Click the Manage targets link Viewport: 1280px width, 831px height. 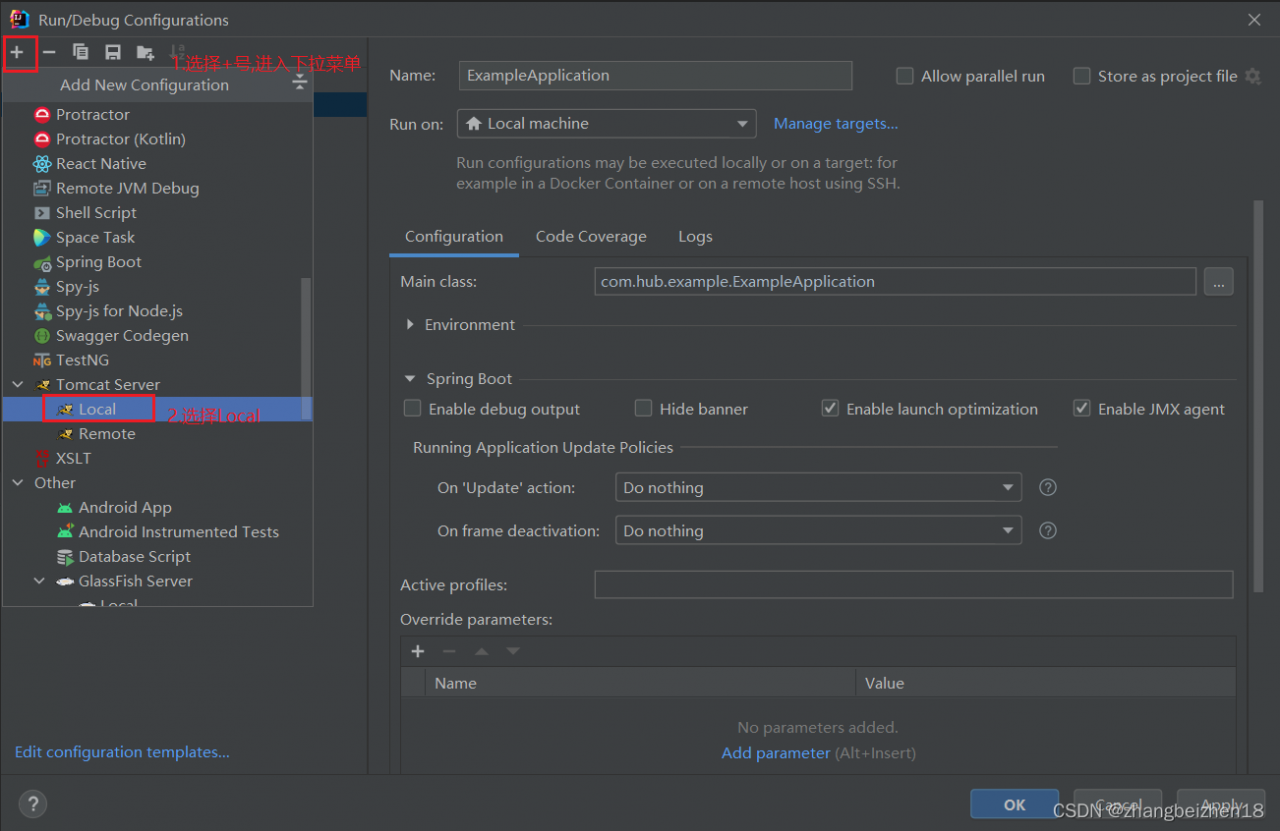836,123
